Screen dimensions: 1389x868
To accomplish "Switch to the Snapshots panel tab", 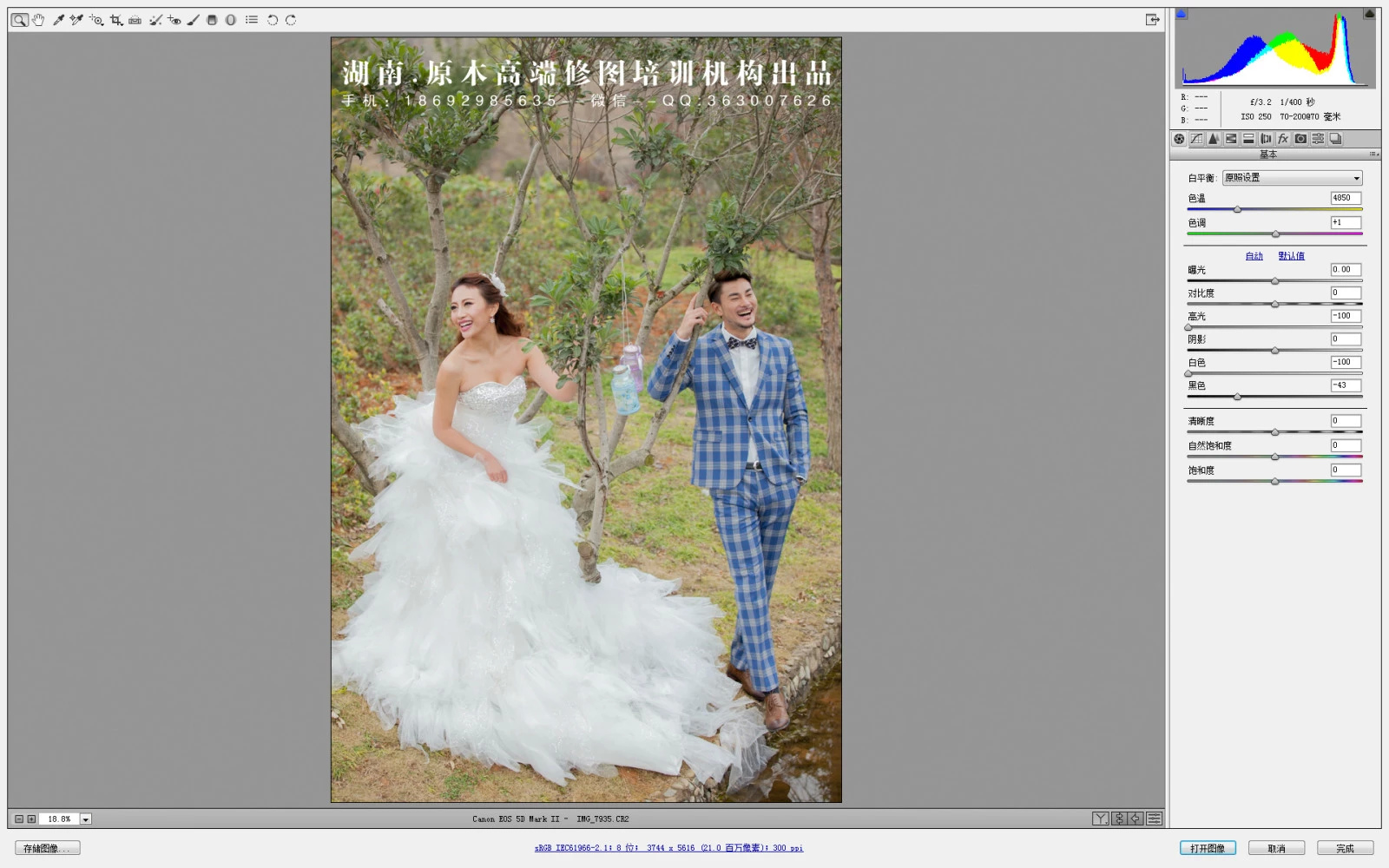I will pos(1335,139).
